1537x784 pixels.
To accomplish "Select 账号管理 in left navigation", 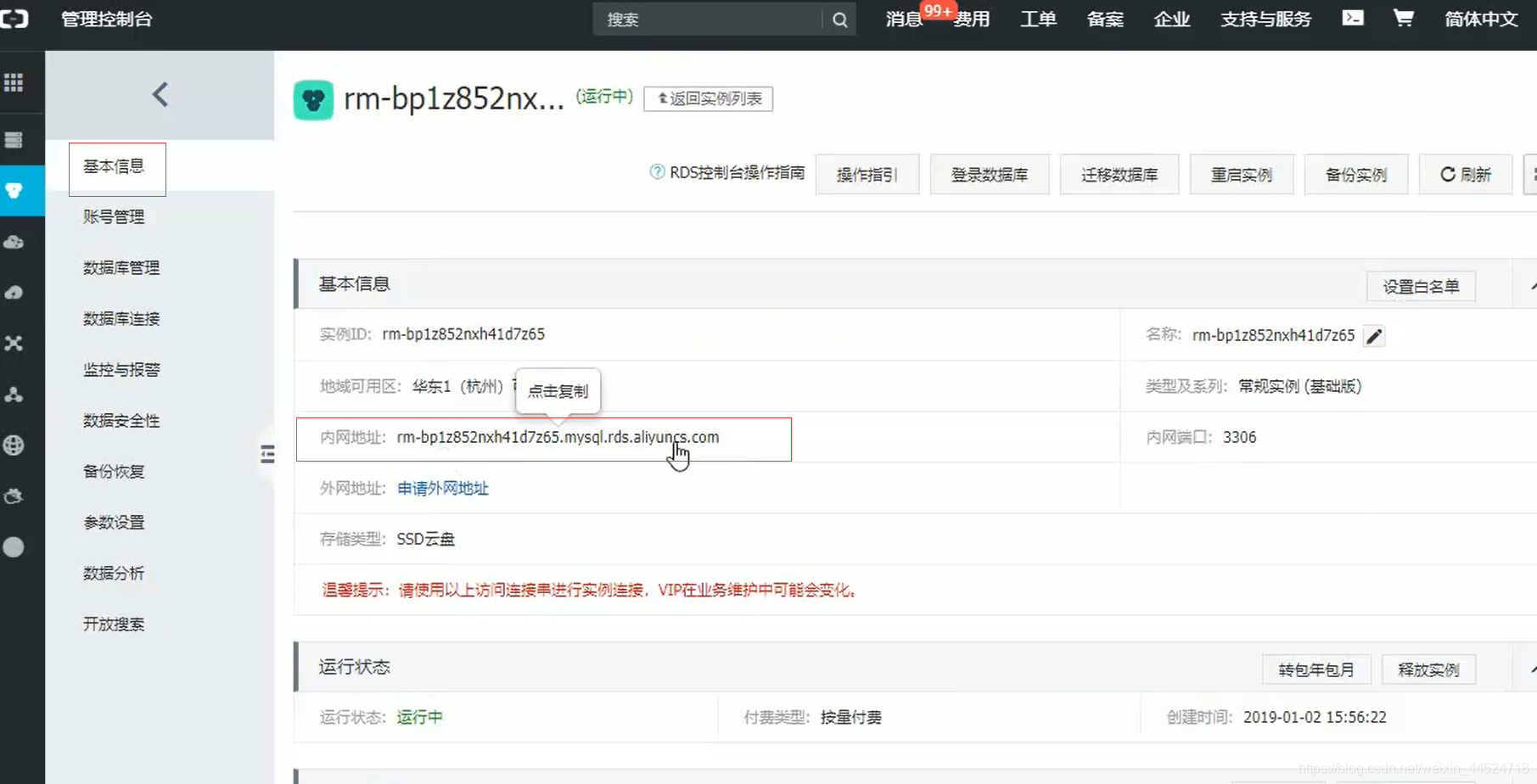I will [x=114, y=217].
